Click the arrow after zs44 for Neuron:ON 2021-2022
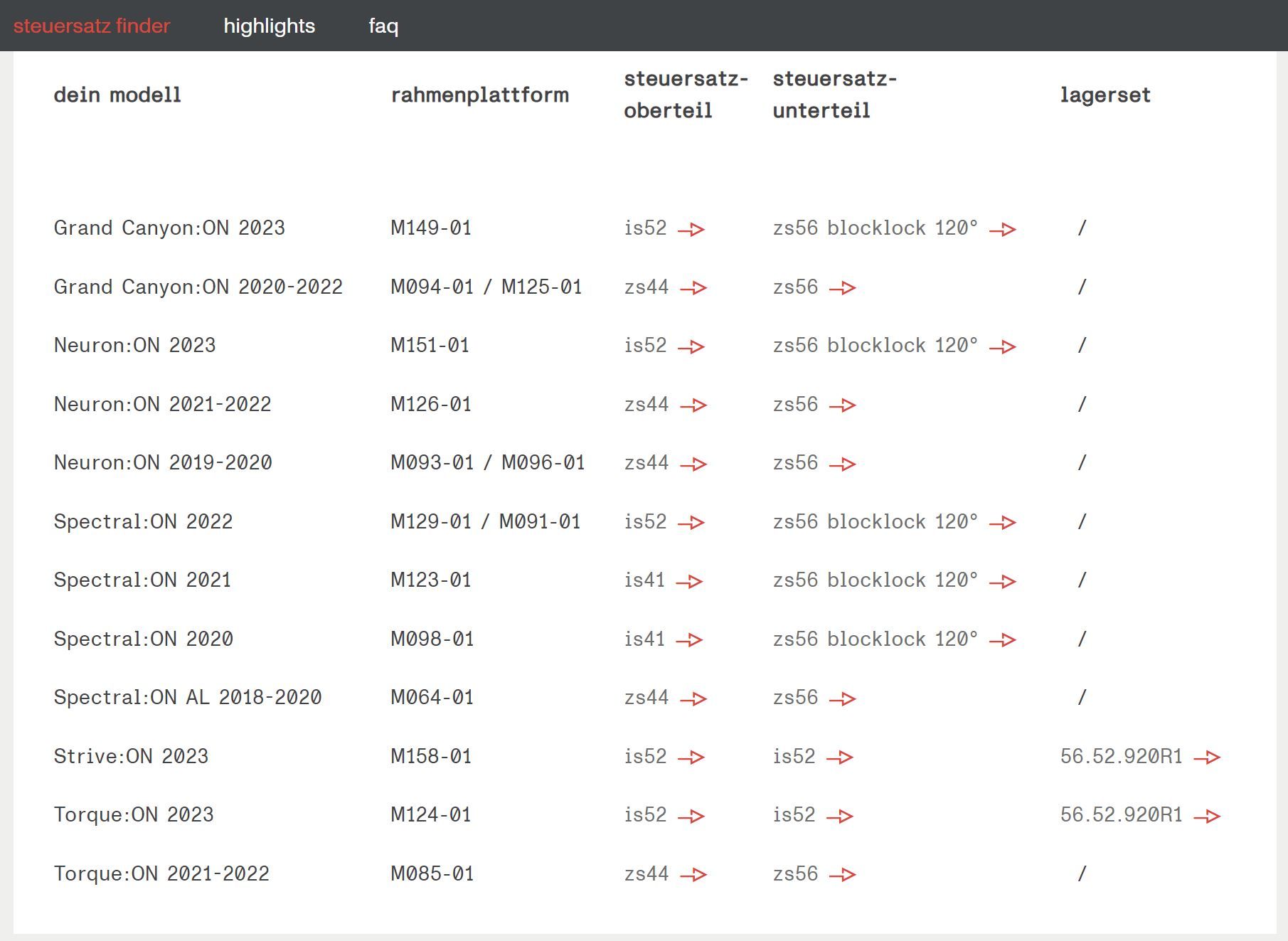 pyautogui.click(x=693, y=405)
